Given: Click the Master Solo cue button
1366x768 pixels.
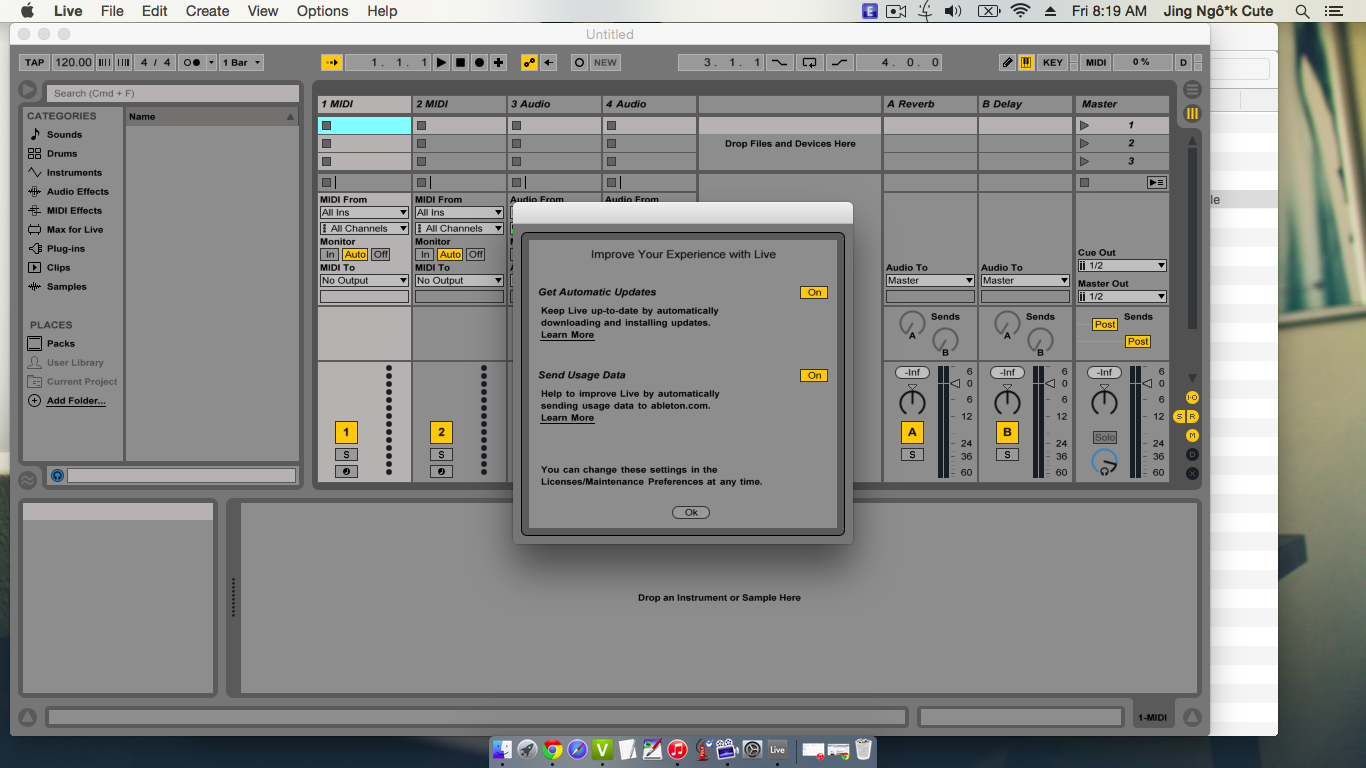Looking at the screenshot, I should point(1104,438).
